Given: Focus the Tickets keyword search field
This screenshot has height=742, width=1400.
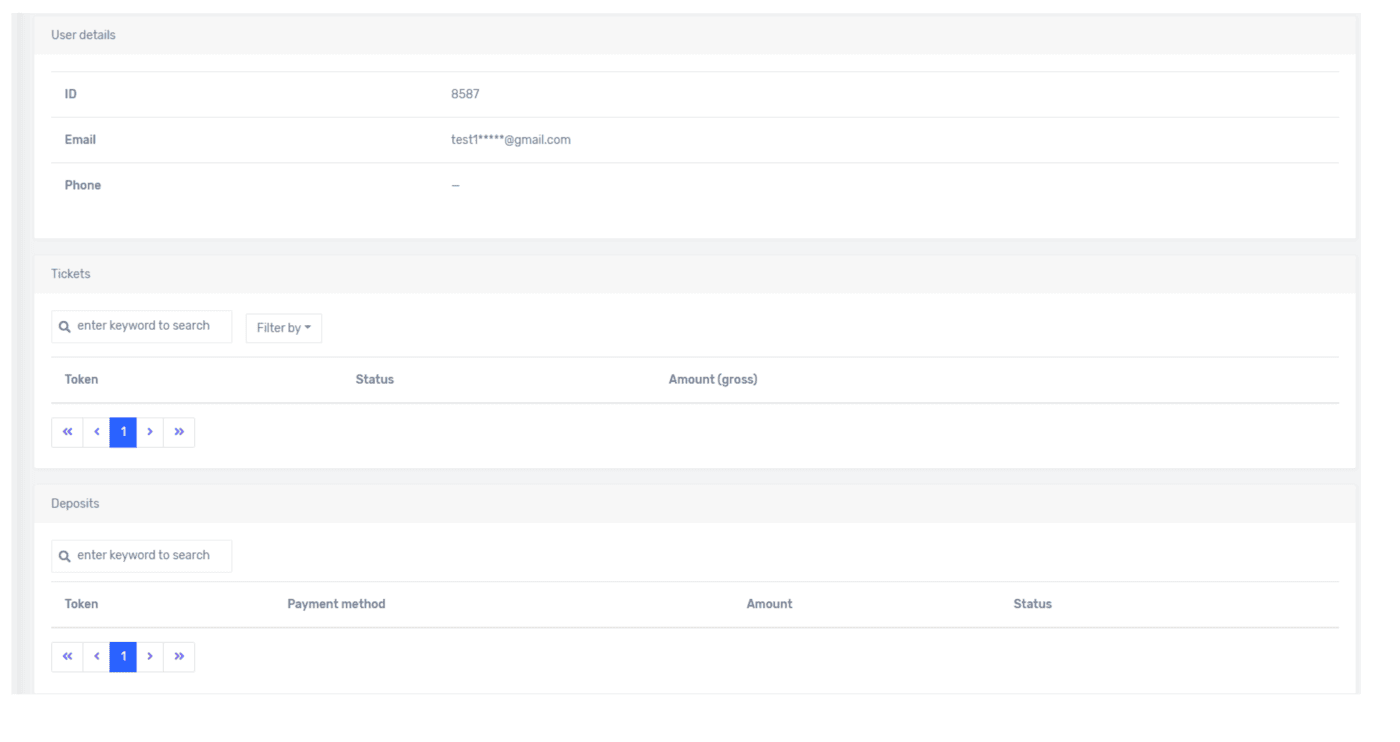Looking at the screenshot, I should point(150,326).
